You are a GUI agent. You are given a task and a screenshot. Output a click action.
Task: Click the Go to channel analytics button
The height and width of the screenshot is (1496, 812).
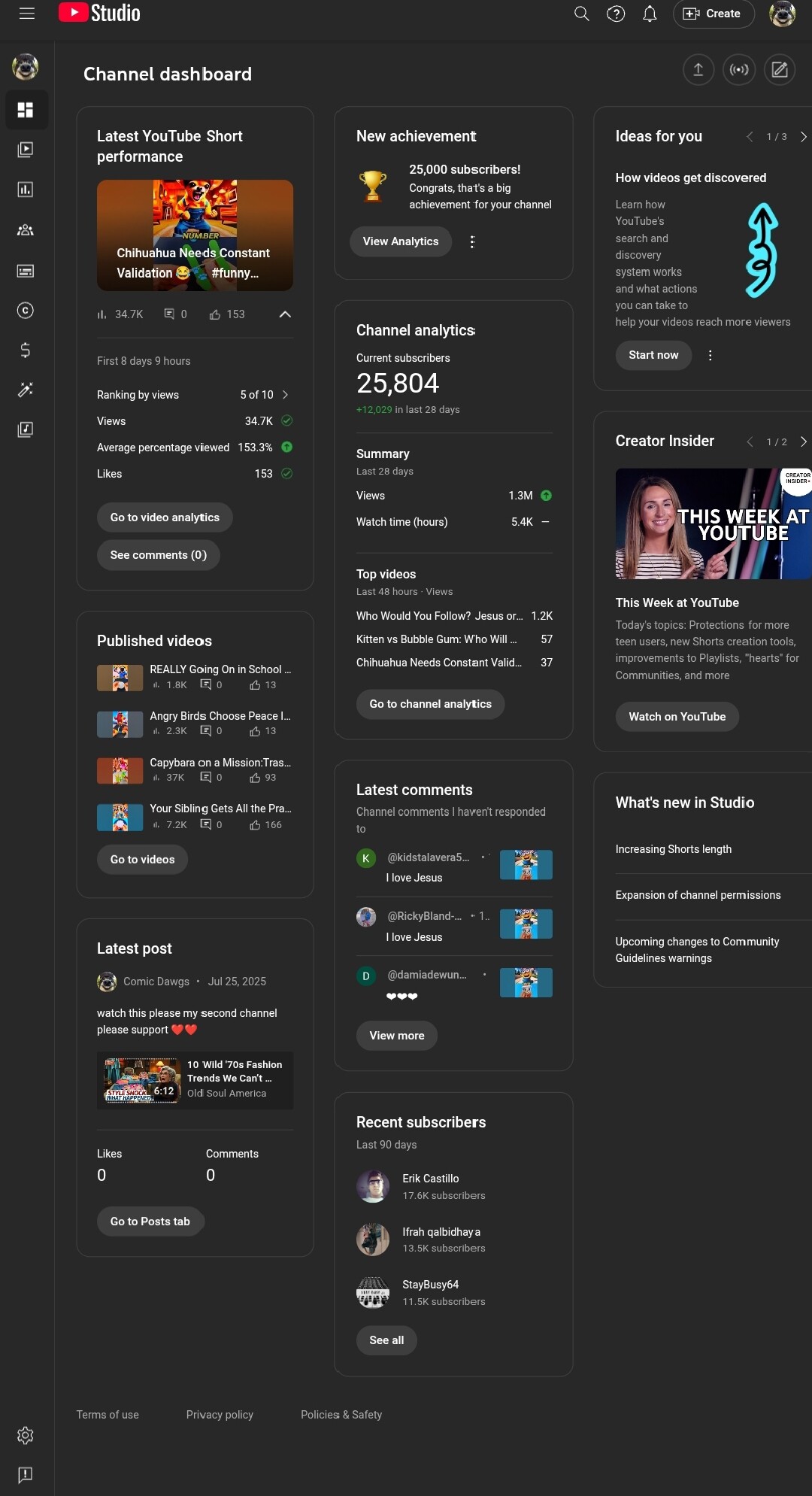430,704
